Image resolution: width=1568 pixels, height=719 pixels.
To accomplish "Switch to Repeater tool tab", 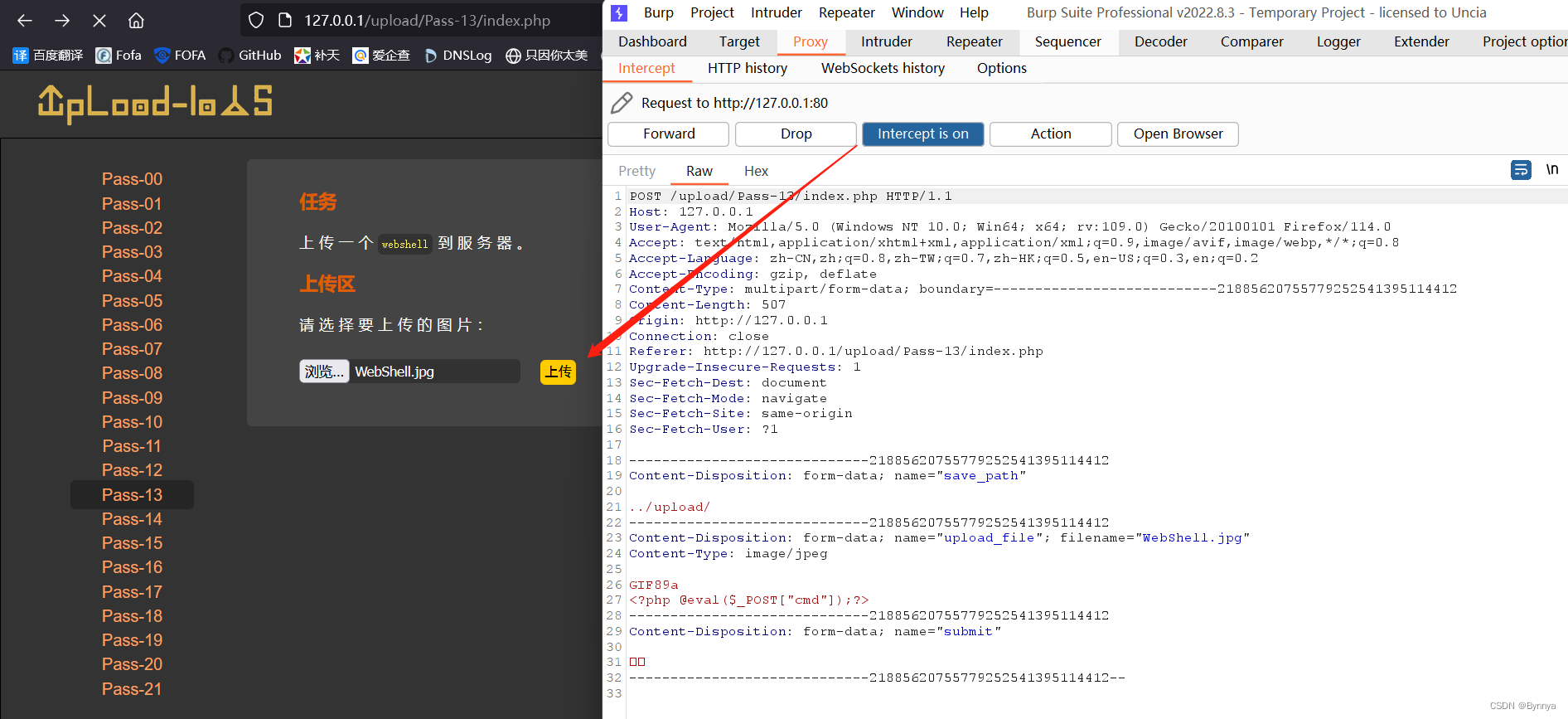I will [975, 41].
